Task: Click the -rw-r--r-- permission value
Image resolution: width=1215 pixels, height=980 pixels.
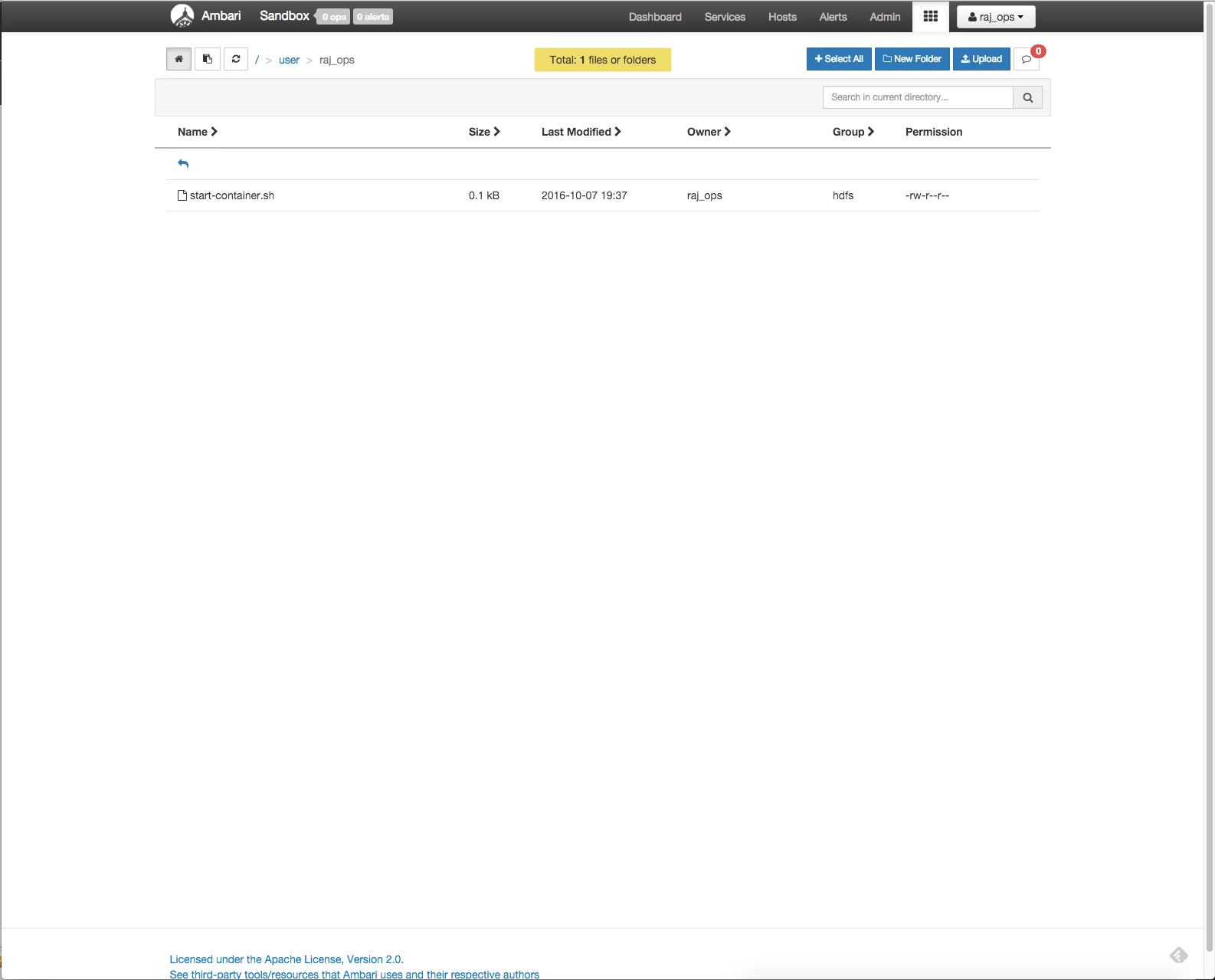Action: coord(927,195)
